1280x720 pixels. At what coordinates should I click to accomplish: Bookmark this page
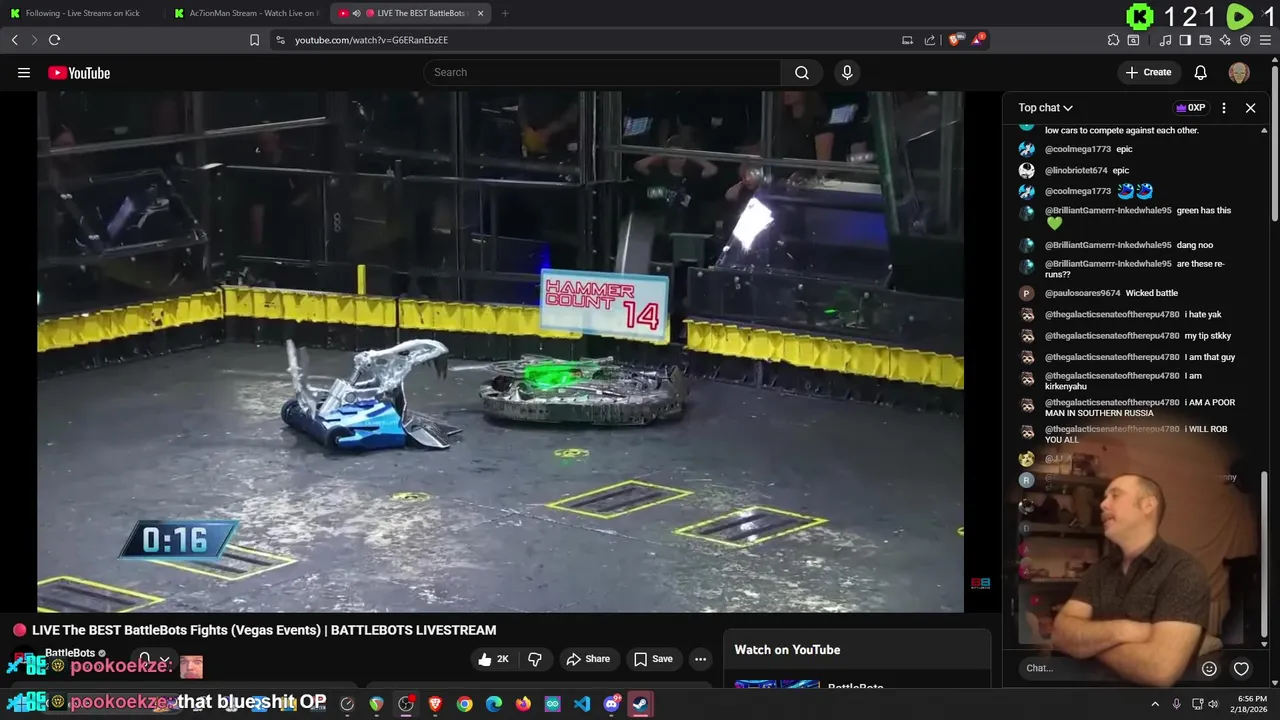pos(254,40)
